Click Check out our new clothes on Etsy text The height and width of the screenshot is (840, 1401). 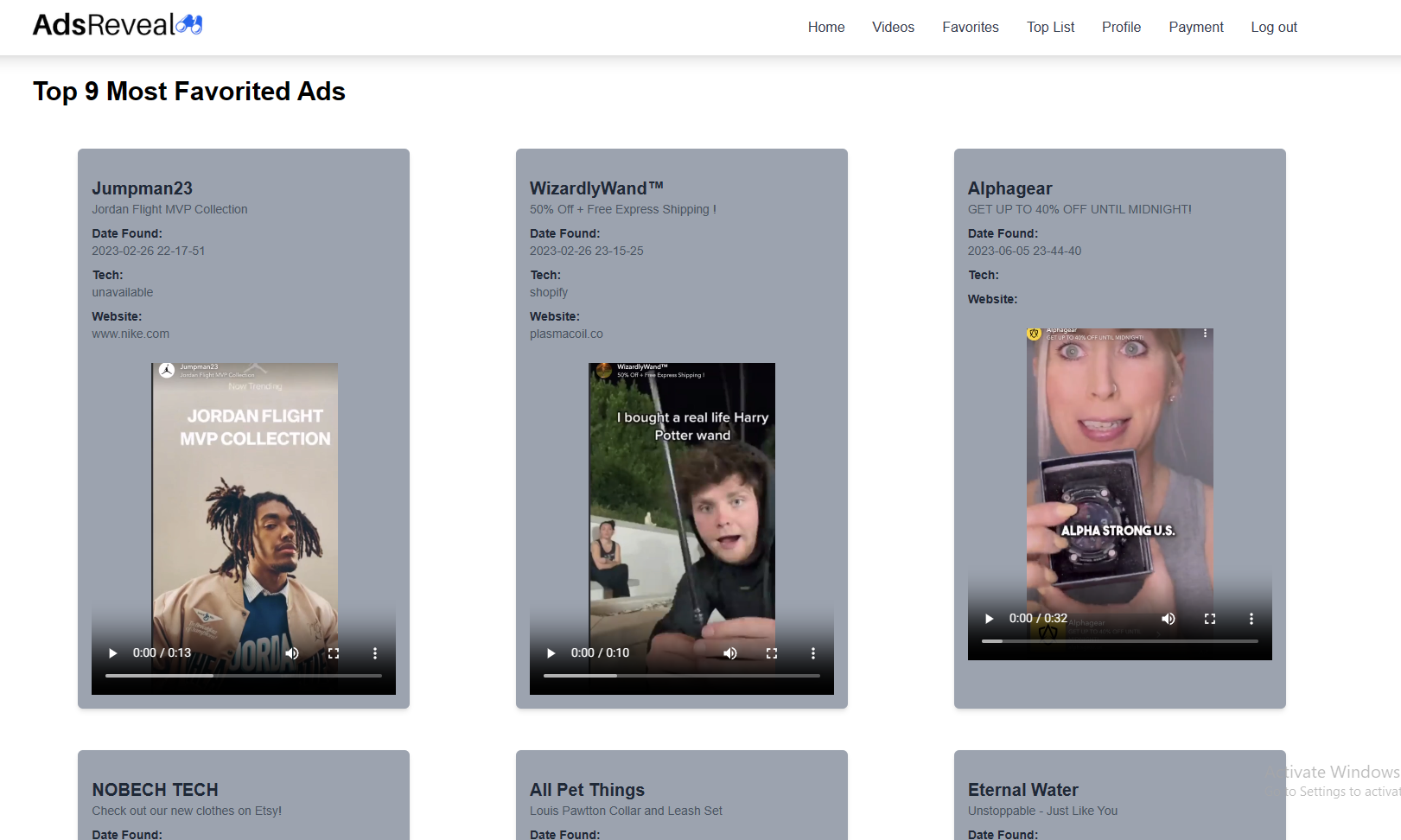click(x=187, y=811)
